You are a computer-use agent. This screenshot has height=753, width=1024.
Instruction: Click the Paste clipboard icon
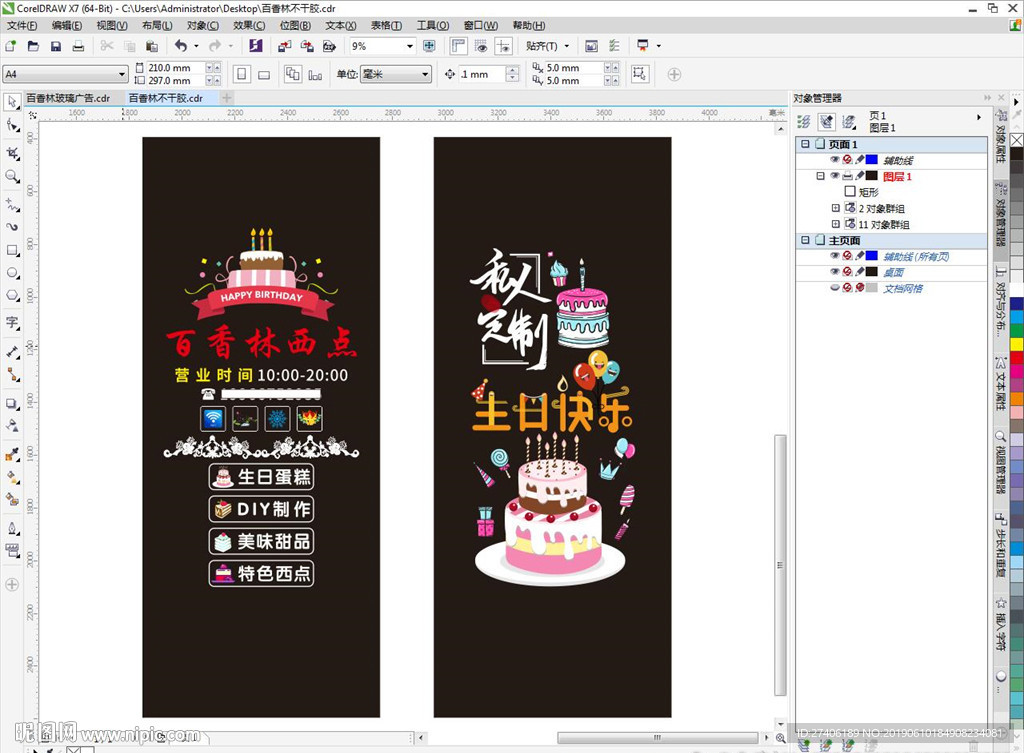tap(152, 46)
